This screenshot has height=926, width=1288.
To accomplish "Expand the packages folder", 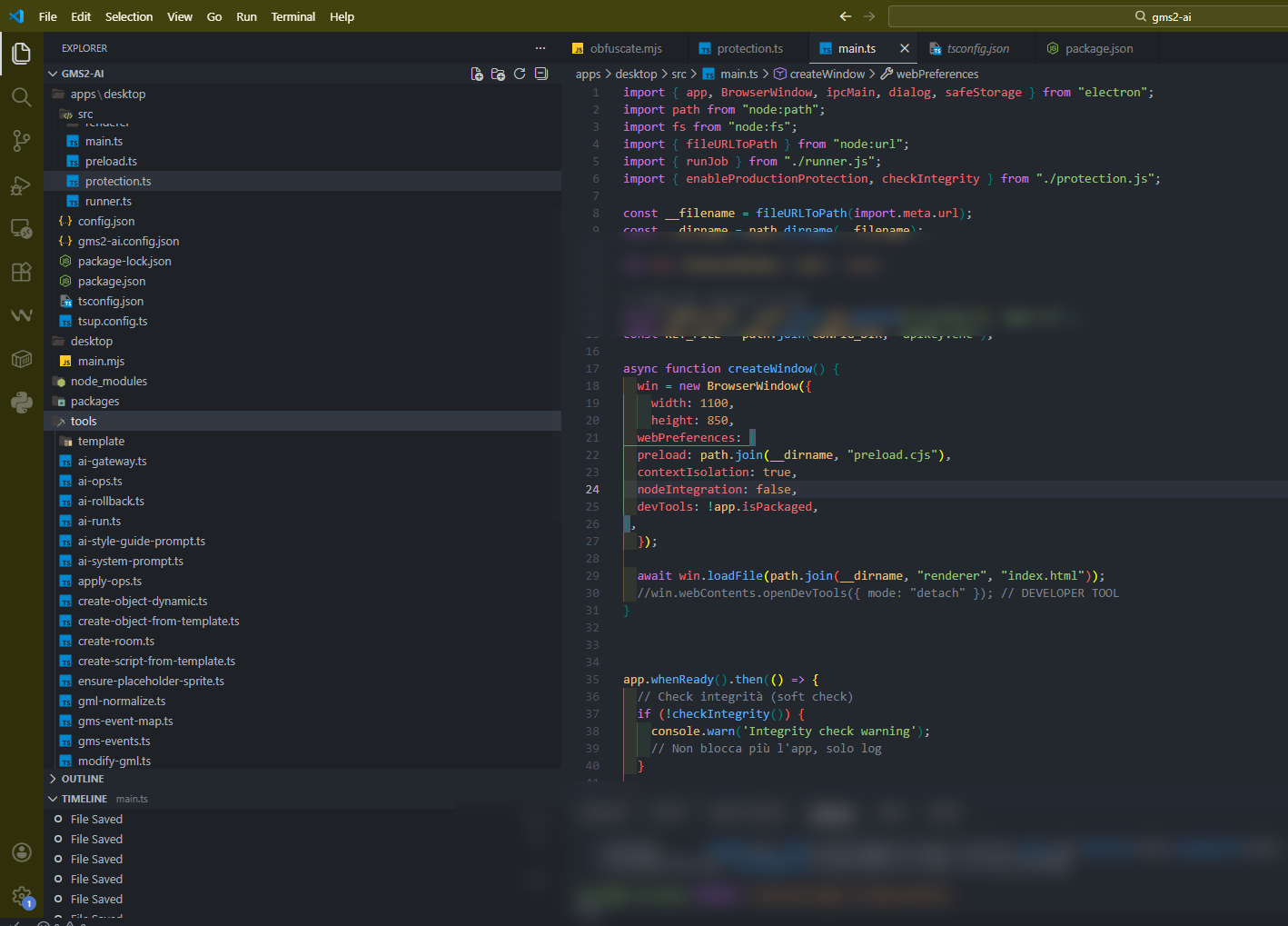I will (x=302, y=401).
